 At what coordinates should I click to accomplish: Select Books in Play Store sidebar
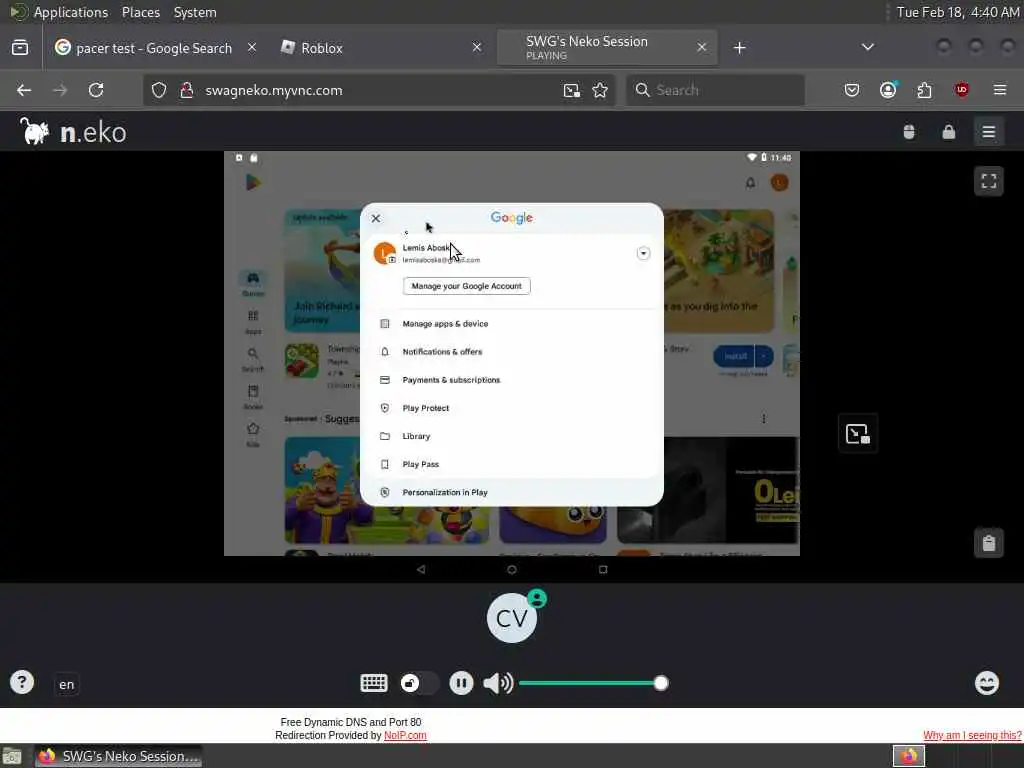(x=253, y=397)
